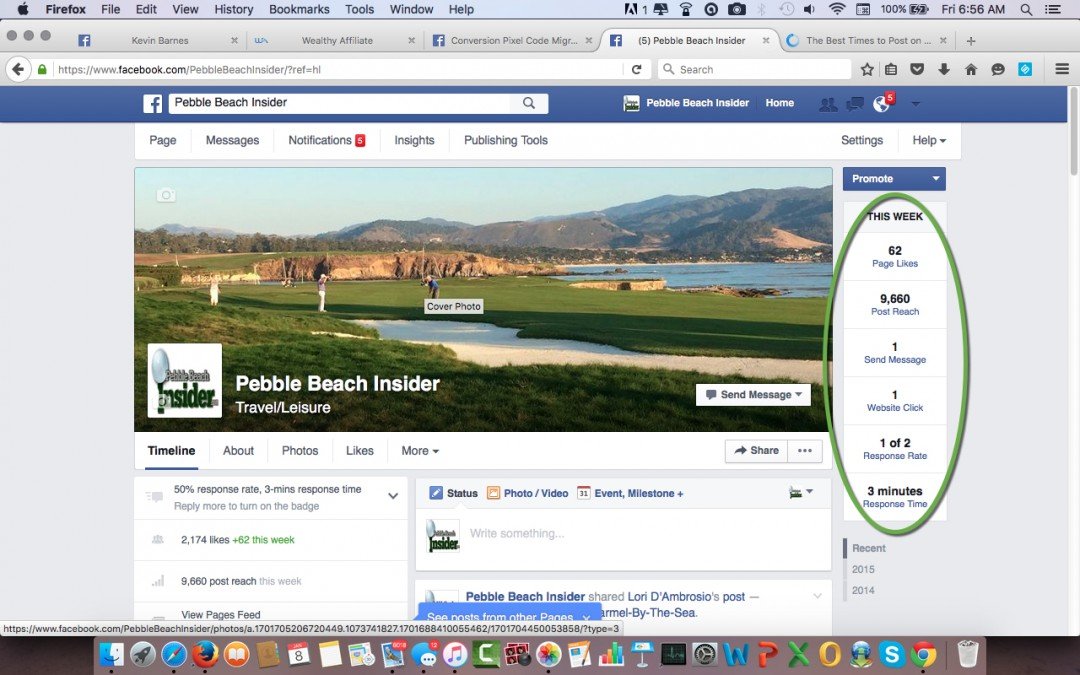Expand the response rate panel chevron
Viewport: 1080px width, 675px height.
click(x=393, y=496)
